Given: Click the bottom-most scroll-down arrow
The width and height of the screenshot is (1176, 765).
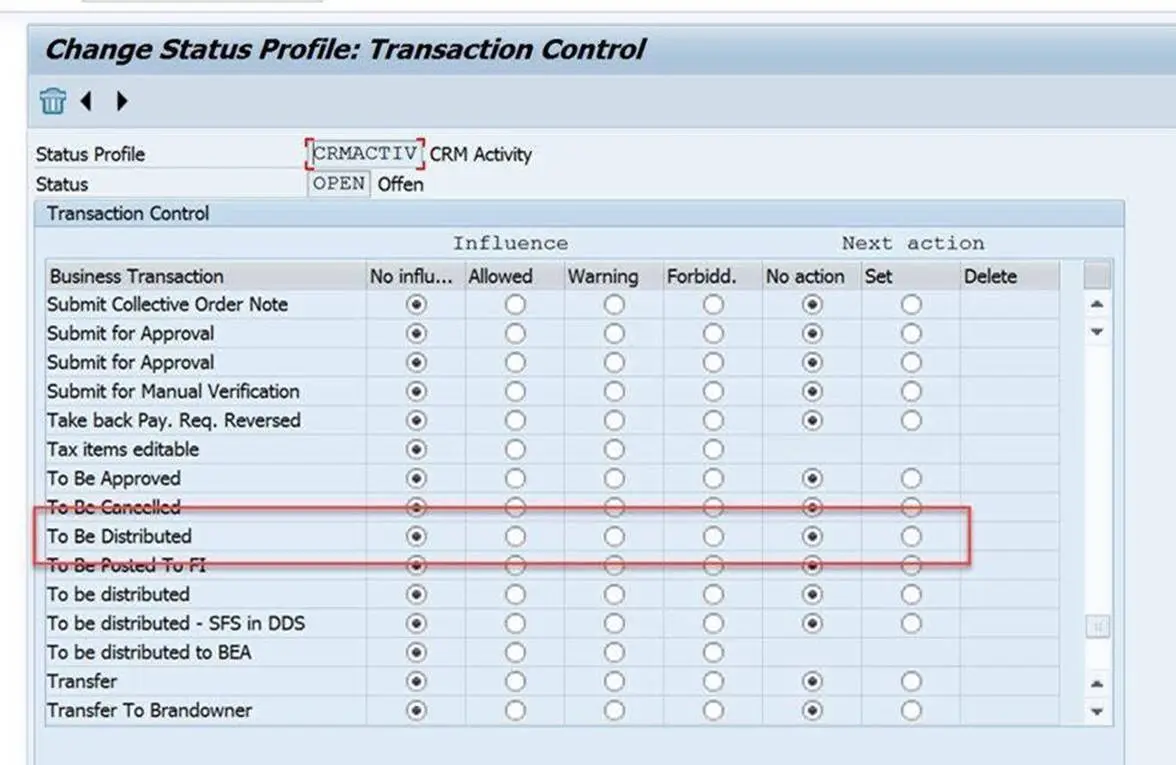Looking at the screenshot, I should tap(1096, 711).
